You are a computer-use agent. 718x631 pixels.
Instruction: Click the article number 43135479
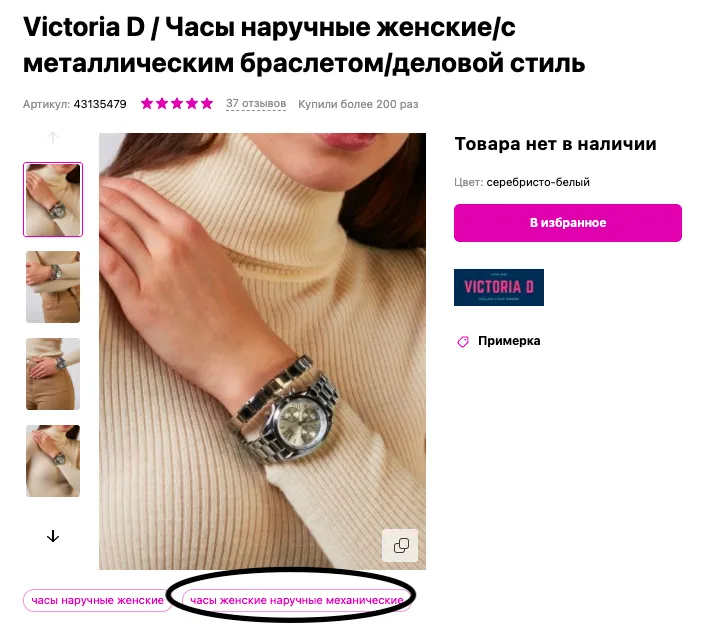[100, 104]
